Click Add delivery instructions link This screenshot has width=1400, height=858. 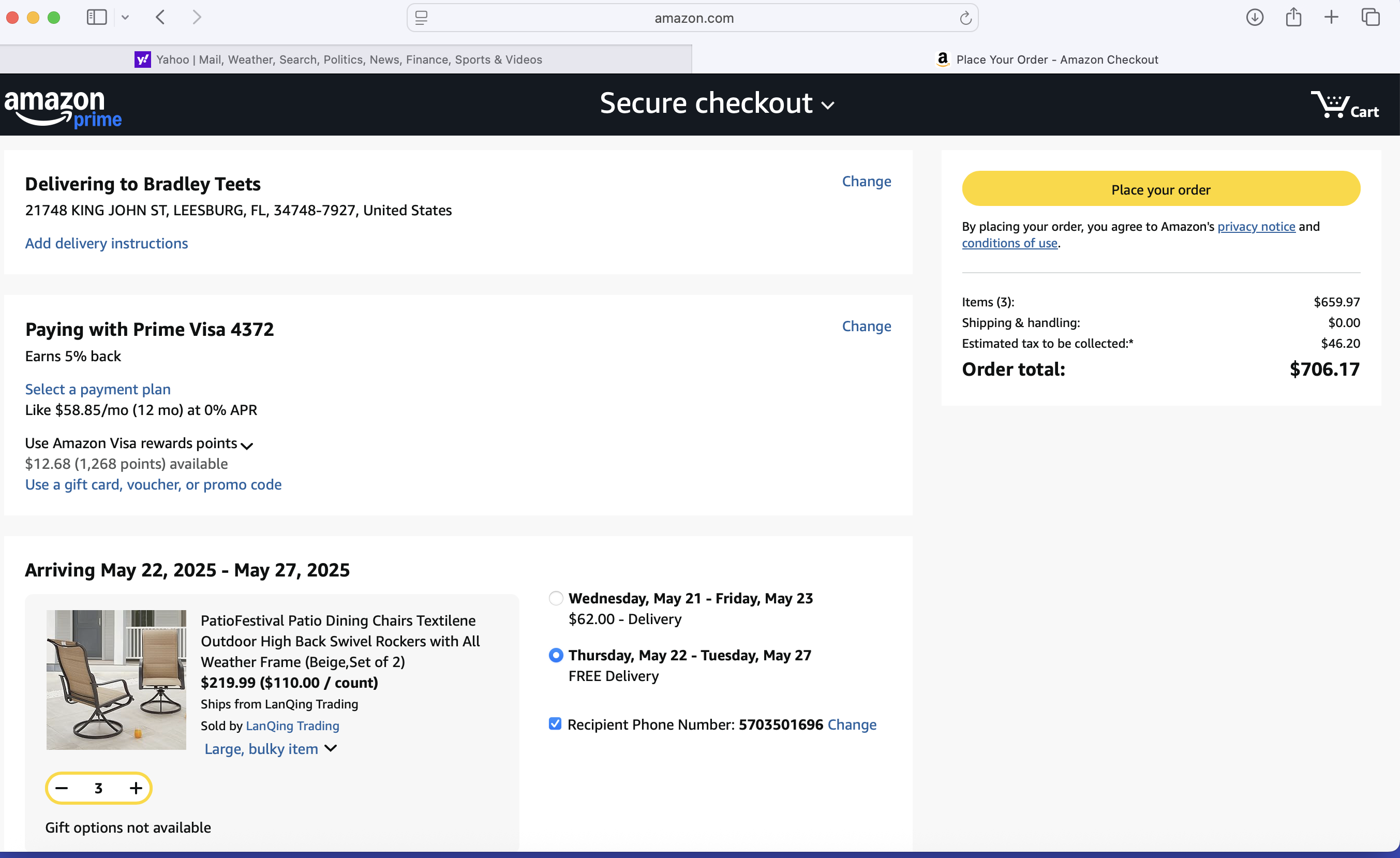106,243
